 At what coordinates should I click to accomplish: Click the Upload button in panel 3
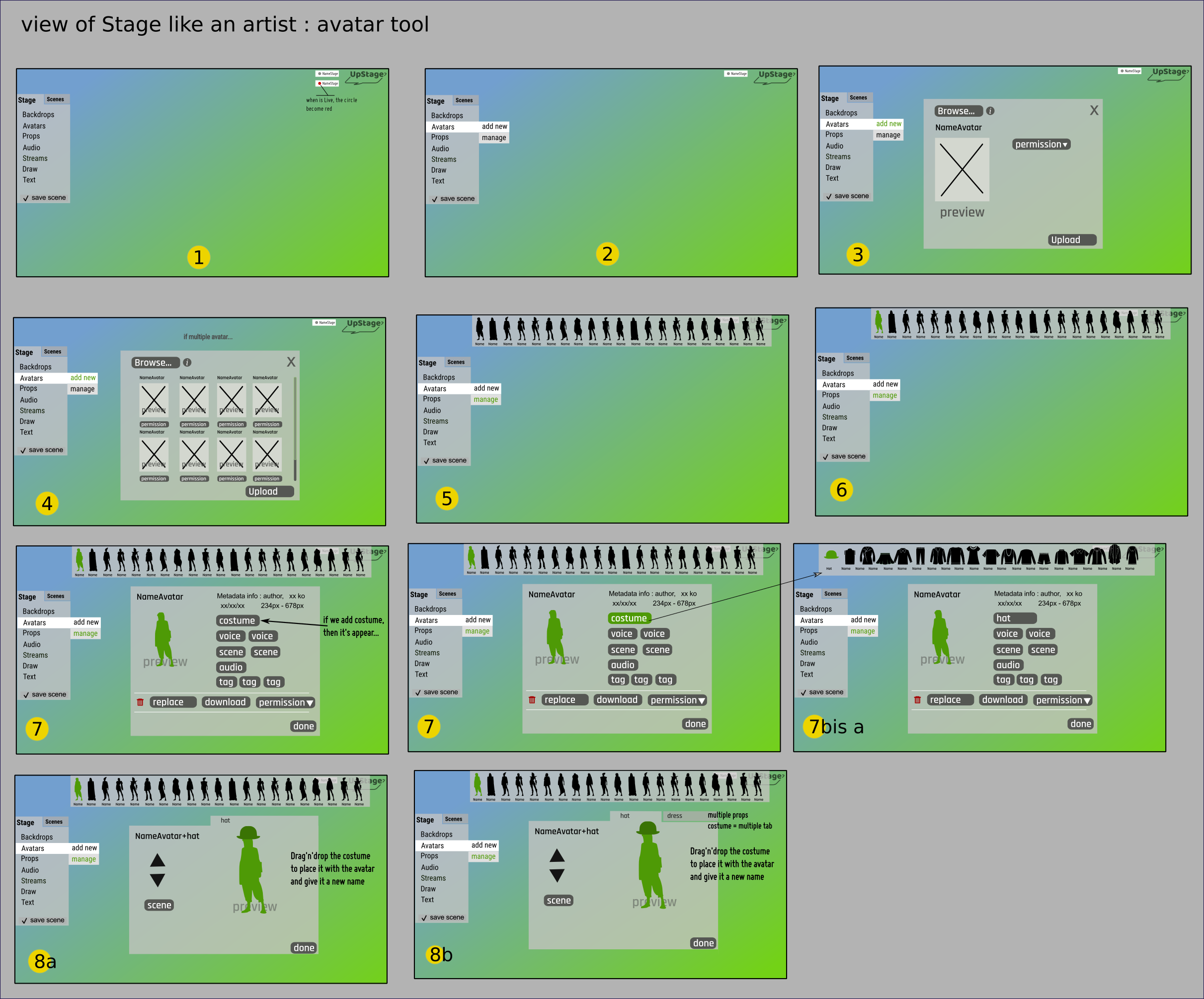(x=1072, y=240)
